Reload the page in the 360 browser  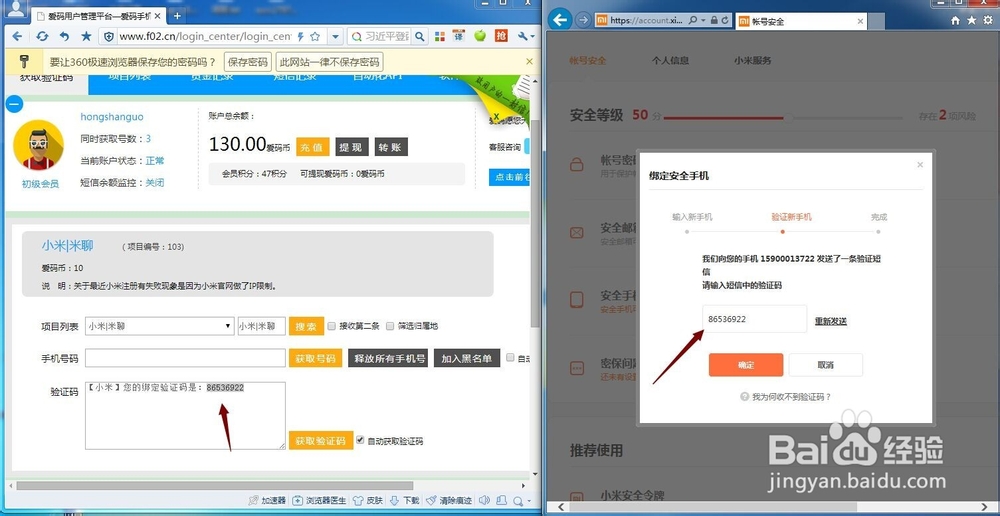pyautogui.click(x=41, y=36)
